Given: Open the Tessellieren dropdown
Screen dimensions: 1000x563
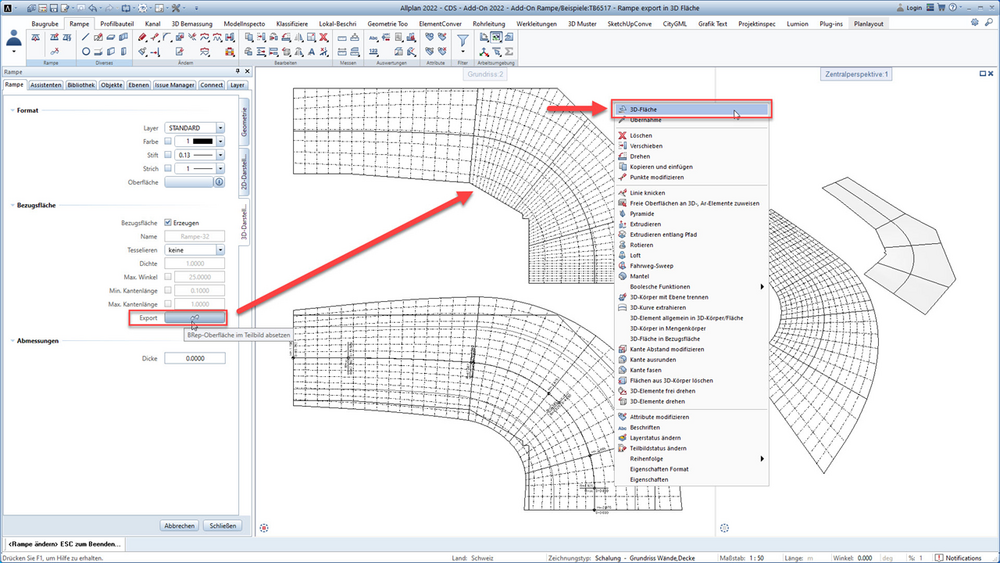Looking at the screenshot, I should click(x=195, y=250).
